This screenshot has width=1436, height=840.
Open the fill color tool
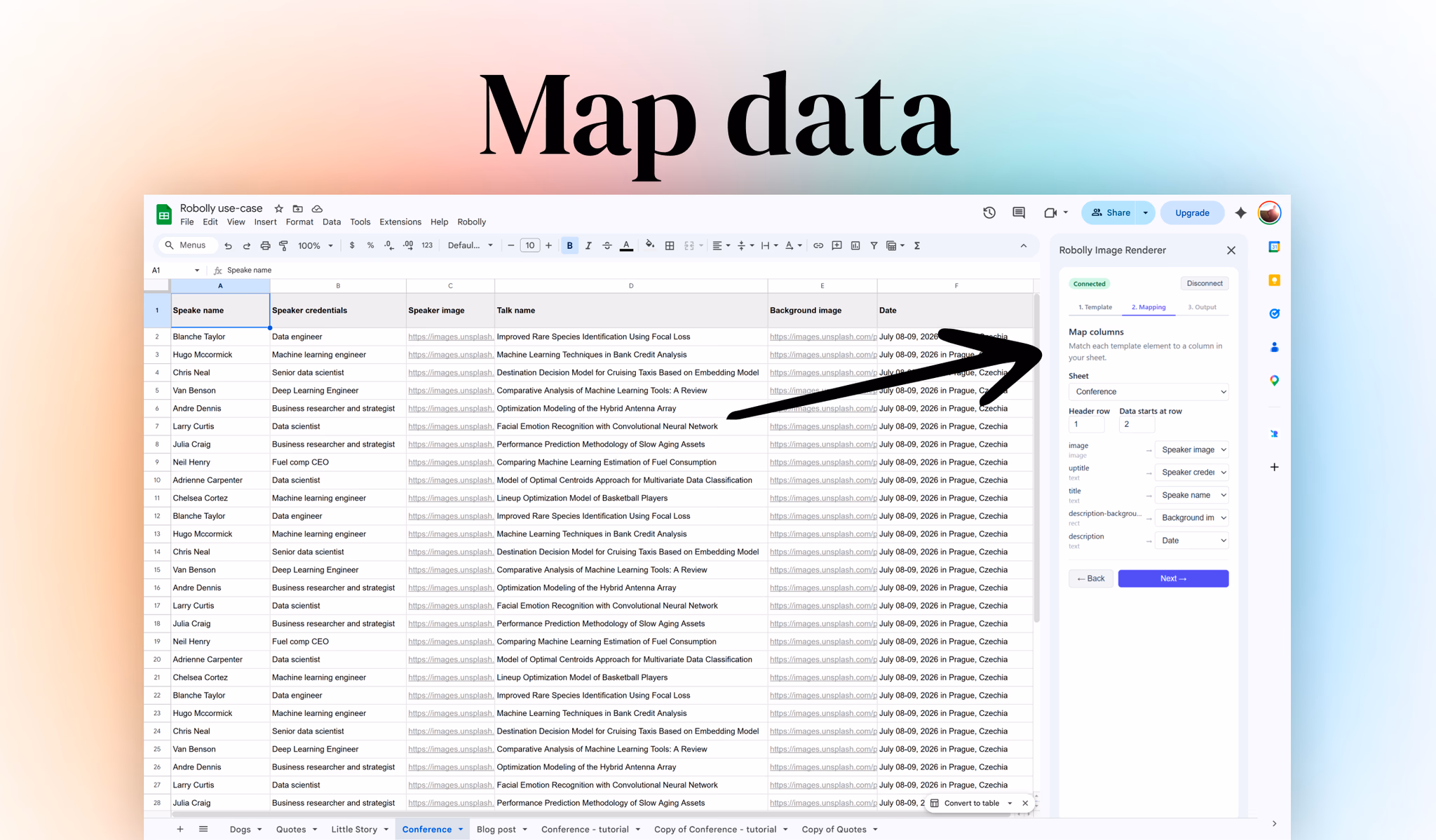(650, 245)
